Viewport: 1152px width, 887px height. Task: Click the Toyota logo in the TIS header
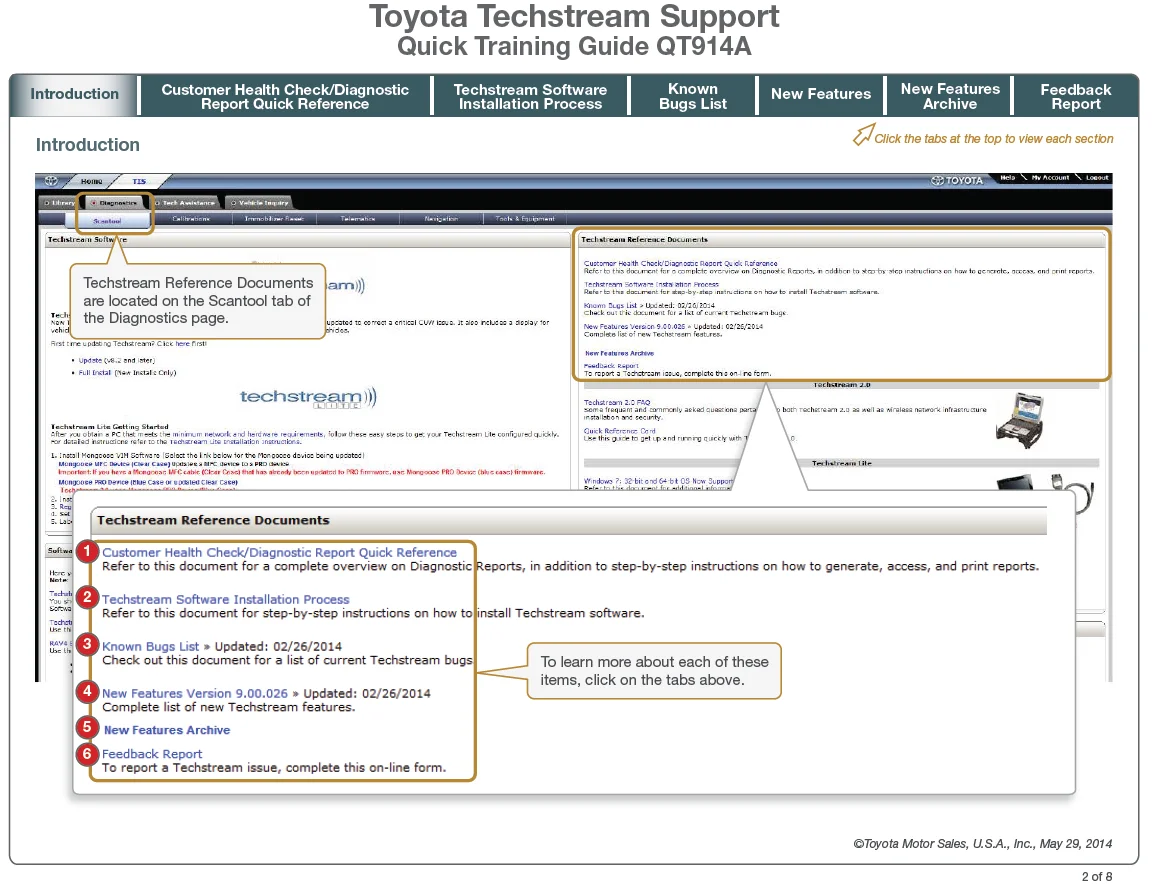pyautogui.click(x=956, y=180)
